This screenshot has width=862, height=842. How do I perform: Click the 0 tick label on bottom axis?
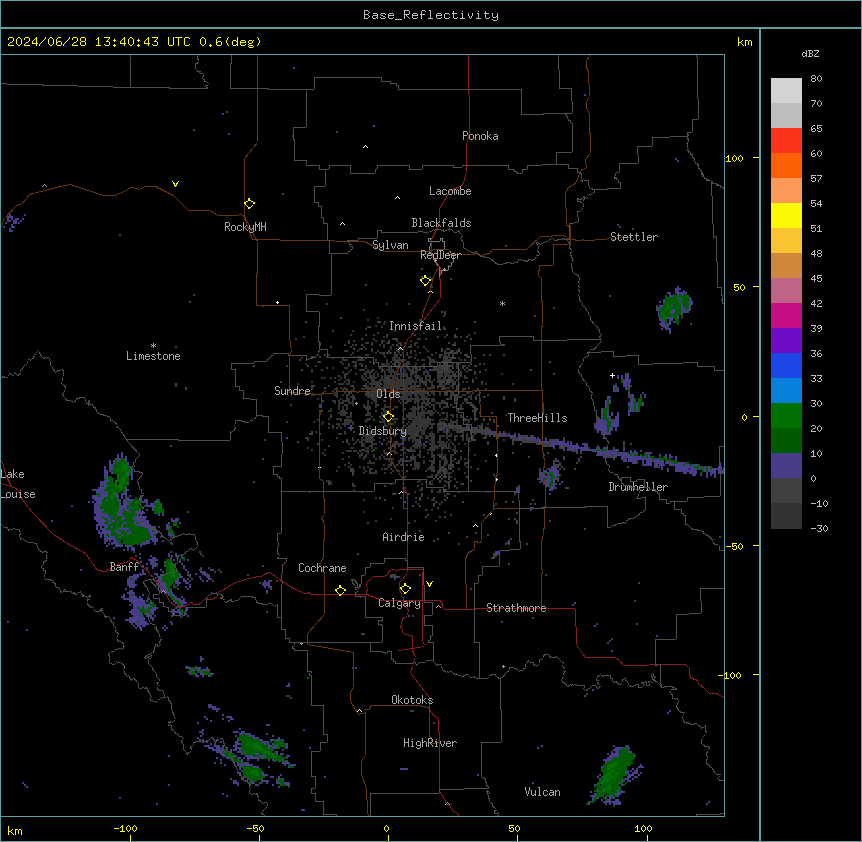pyautogui.click(x=386, y=828)
